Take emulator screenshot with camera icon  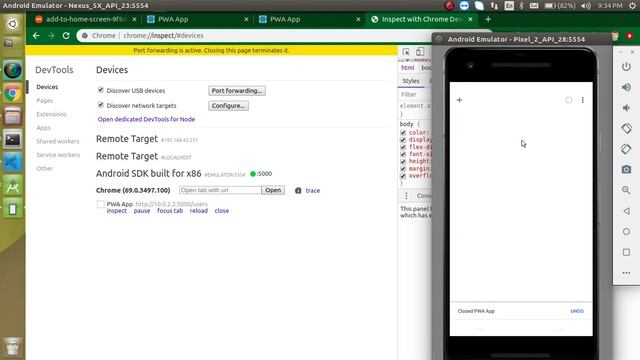626,169
